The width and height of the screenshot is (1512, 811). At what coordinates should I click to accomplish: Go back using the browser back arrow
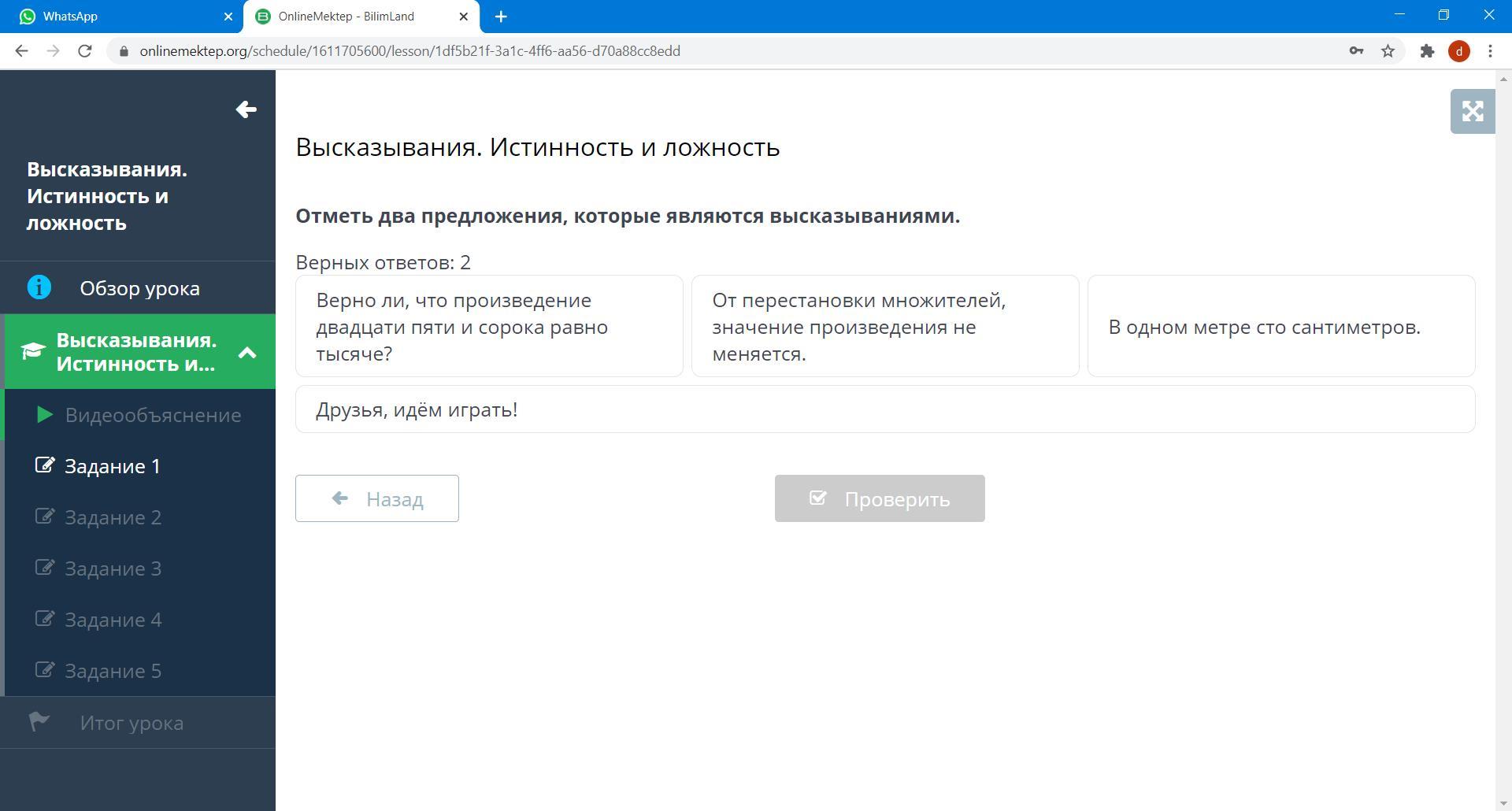pos(21,51)
